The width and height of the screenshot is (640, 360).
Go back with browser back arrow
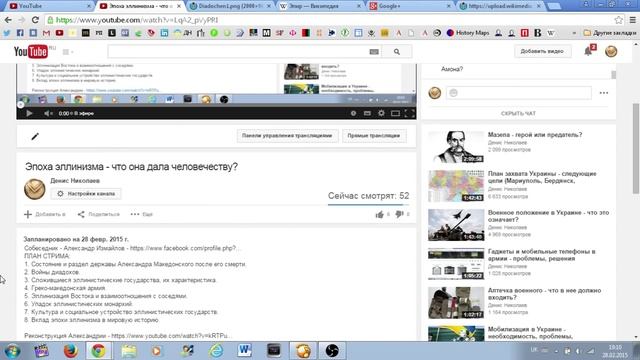pos(8,20)
